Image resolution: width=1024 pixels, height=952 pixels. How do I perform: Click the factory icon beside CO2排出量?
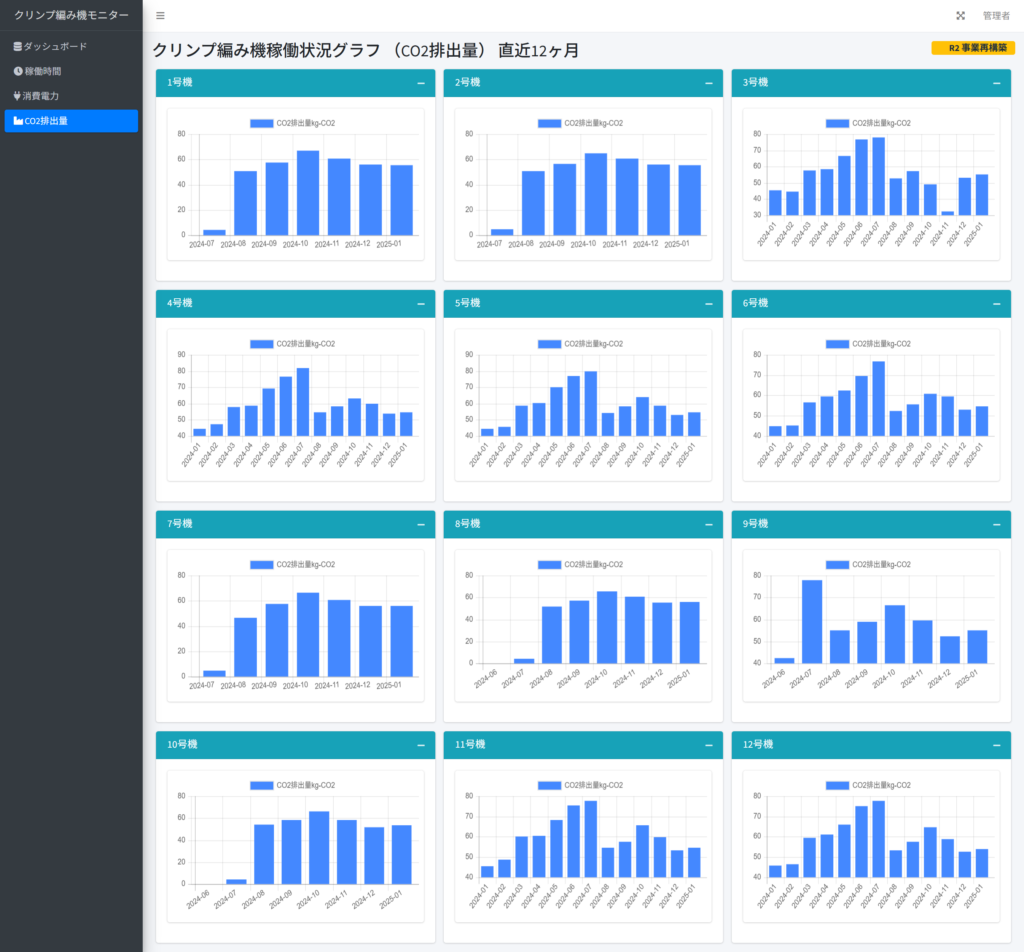click(x=17, y=121)
